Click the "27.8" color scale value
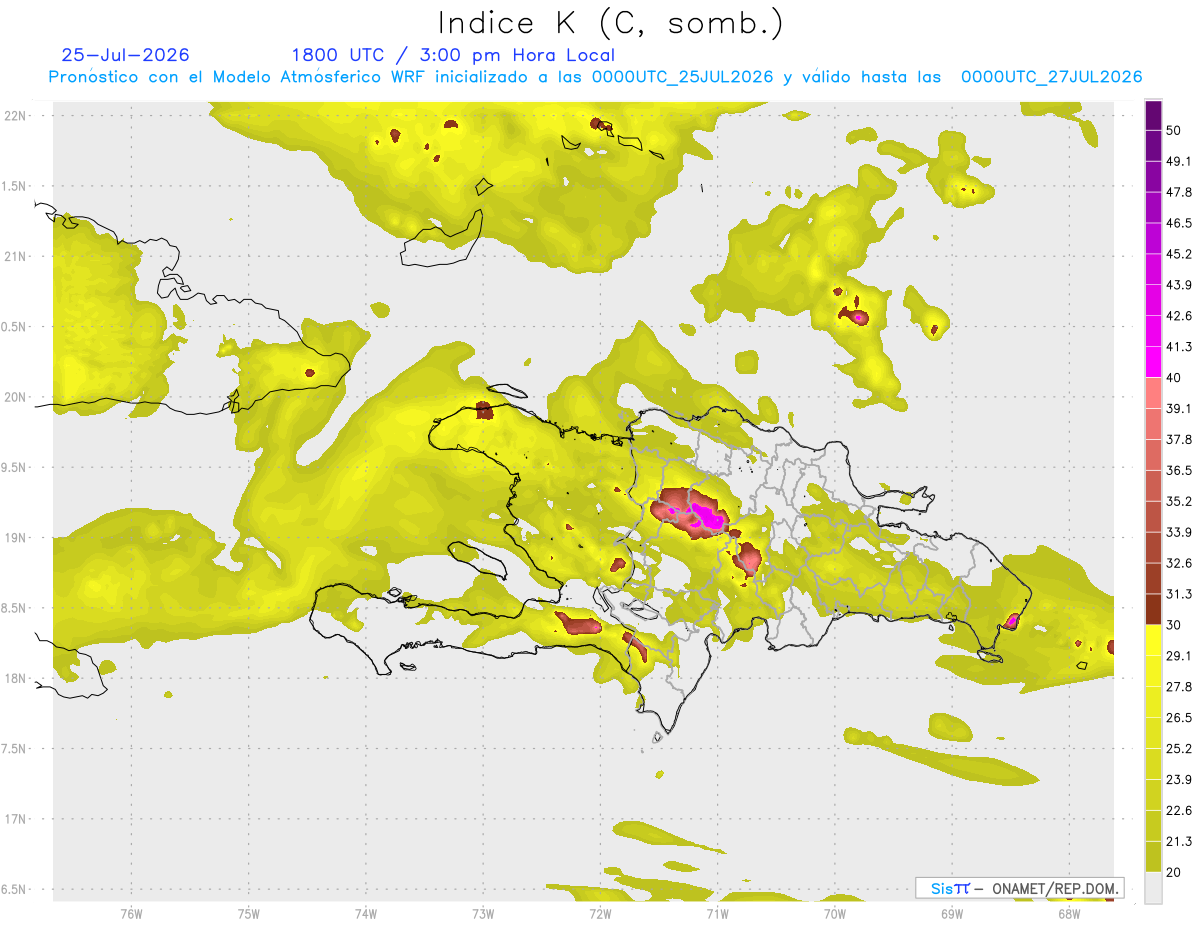The height and width of the screenshot is (927, 1200). [x=1179, y=687]
